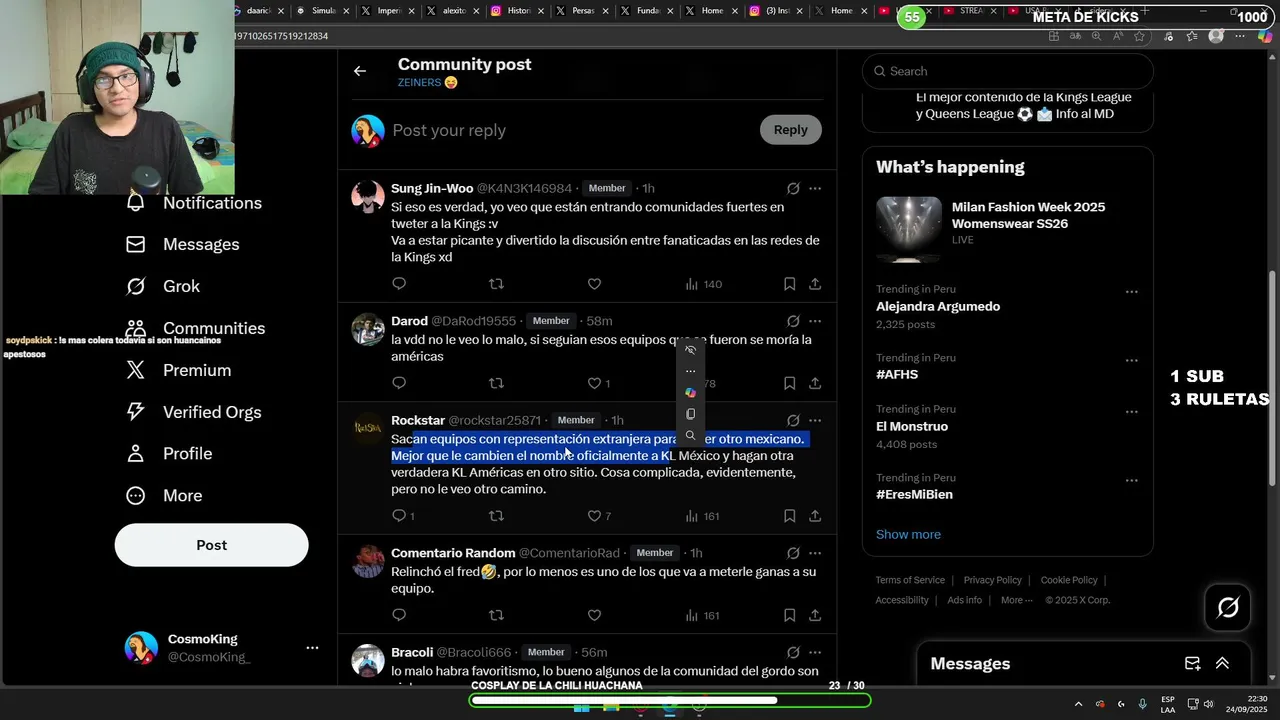
Task: Show hidden icons in system tray
Action: point(1078,704)
